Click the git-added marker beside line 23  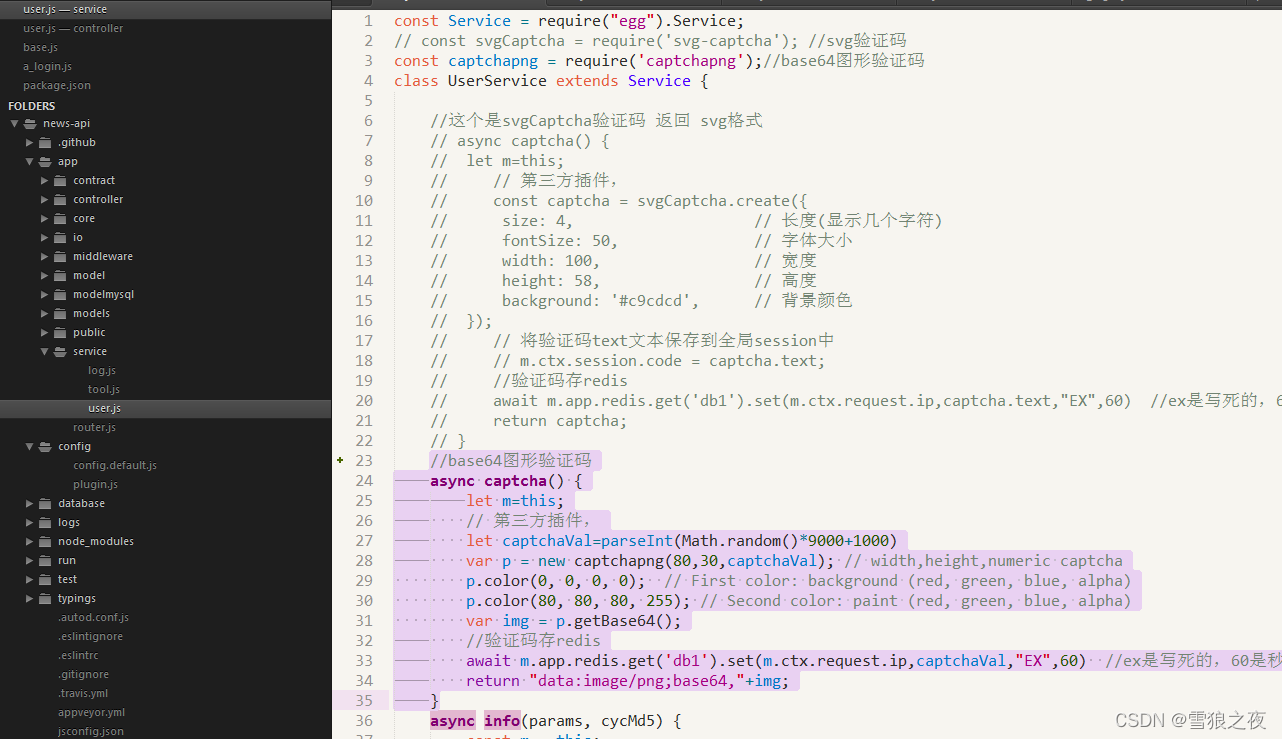(340, 460)
